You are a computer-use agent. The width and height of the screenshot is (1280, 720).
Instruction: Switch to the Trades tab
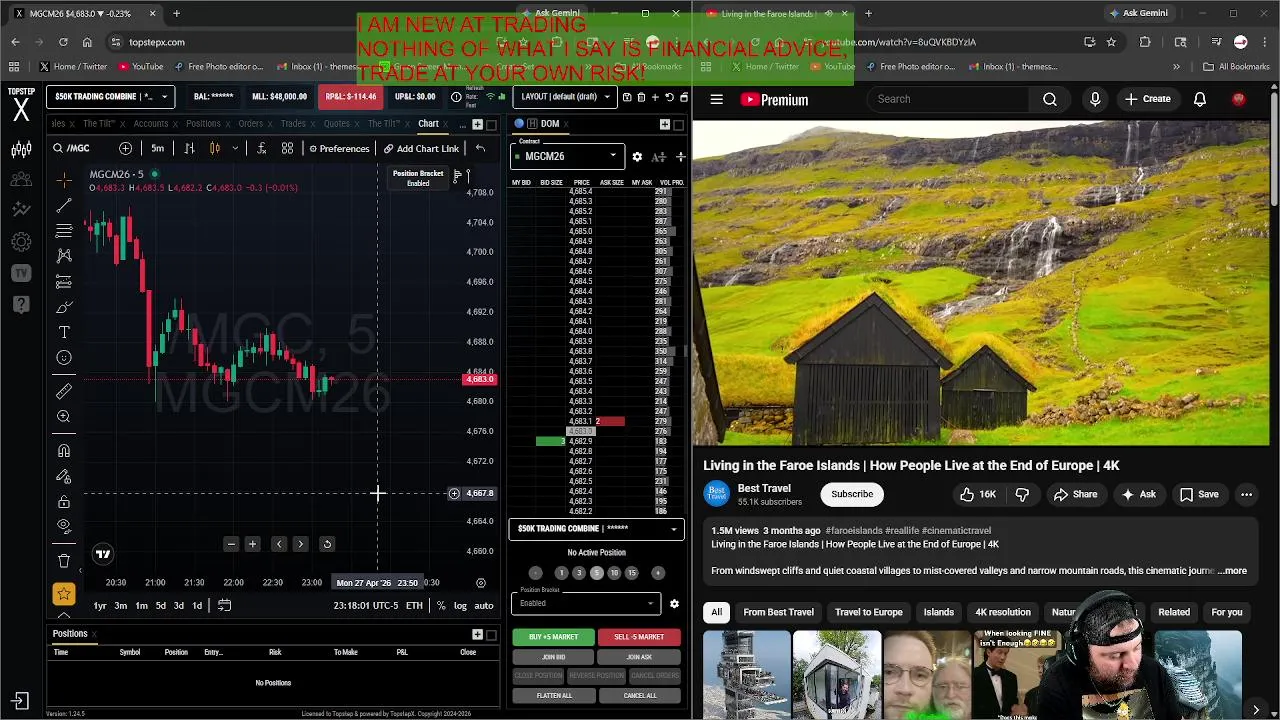point(293,124)
